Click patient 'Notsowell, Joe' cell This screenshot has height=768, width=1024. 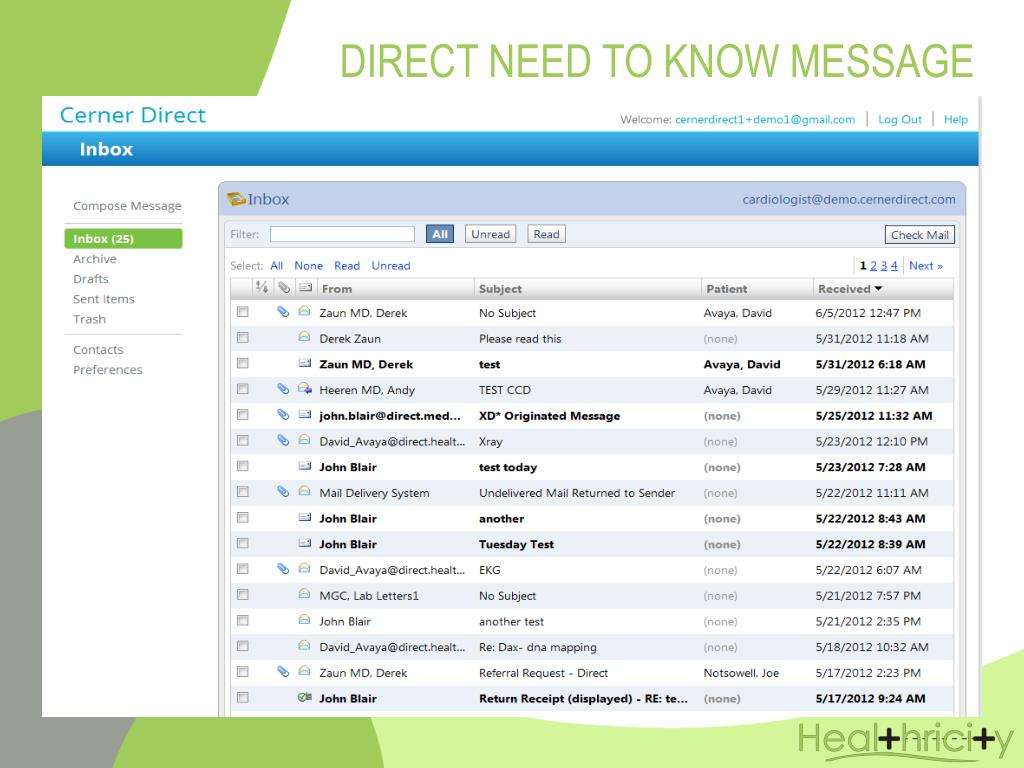click(x=741, y=673)
